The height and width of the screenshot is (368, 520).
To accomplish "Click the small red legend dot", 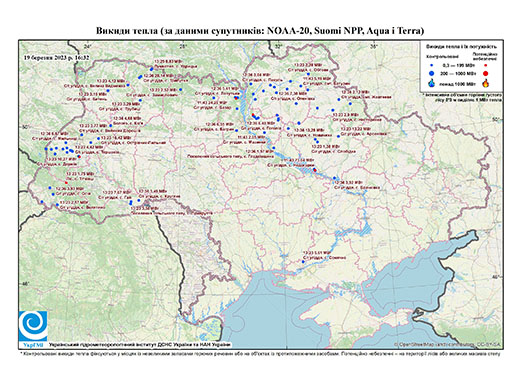I will (486, 66).
